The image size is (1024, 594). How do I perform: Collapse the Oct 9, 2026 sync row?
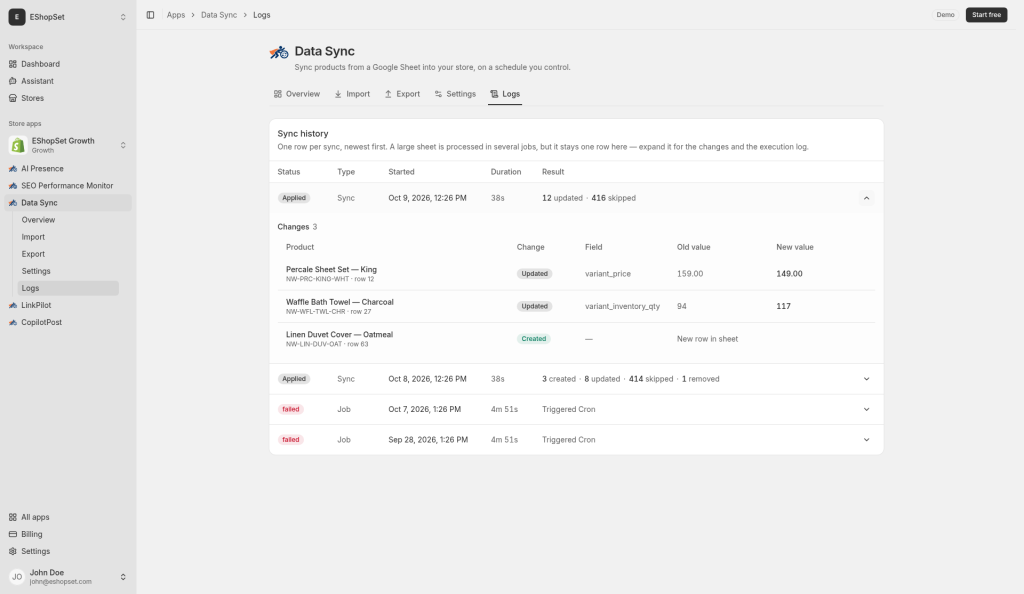click(x=867, y=198)
